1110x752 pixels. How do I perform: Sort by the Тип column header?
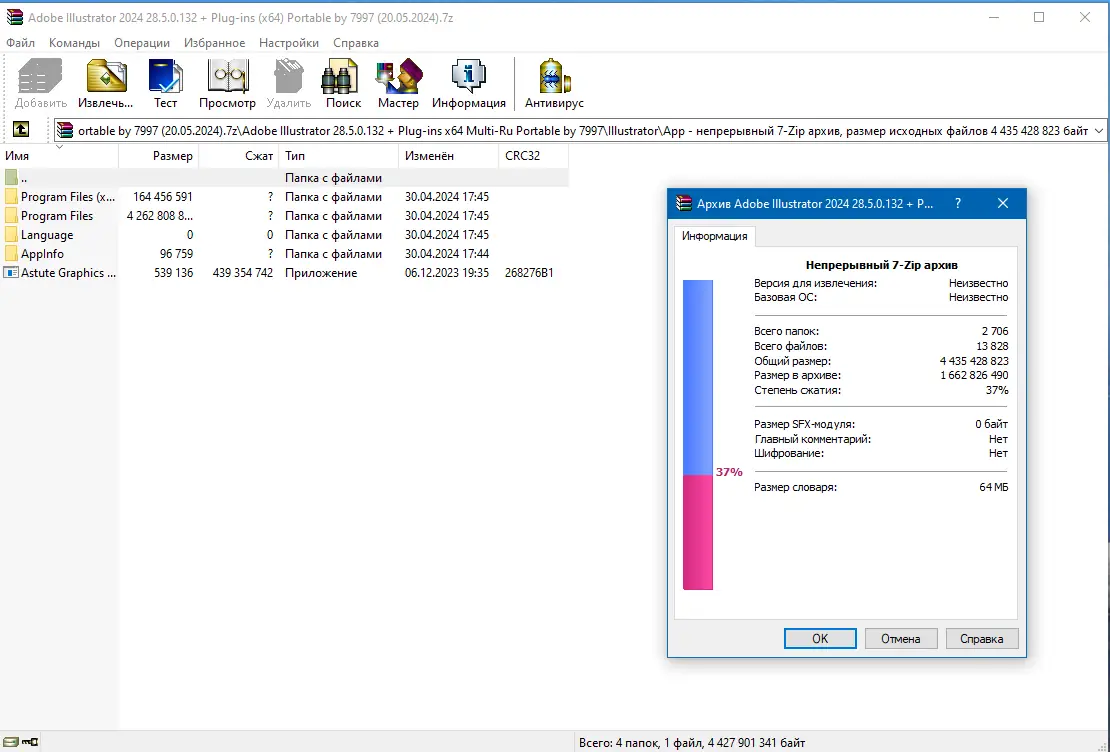[x=339, y=156]
